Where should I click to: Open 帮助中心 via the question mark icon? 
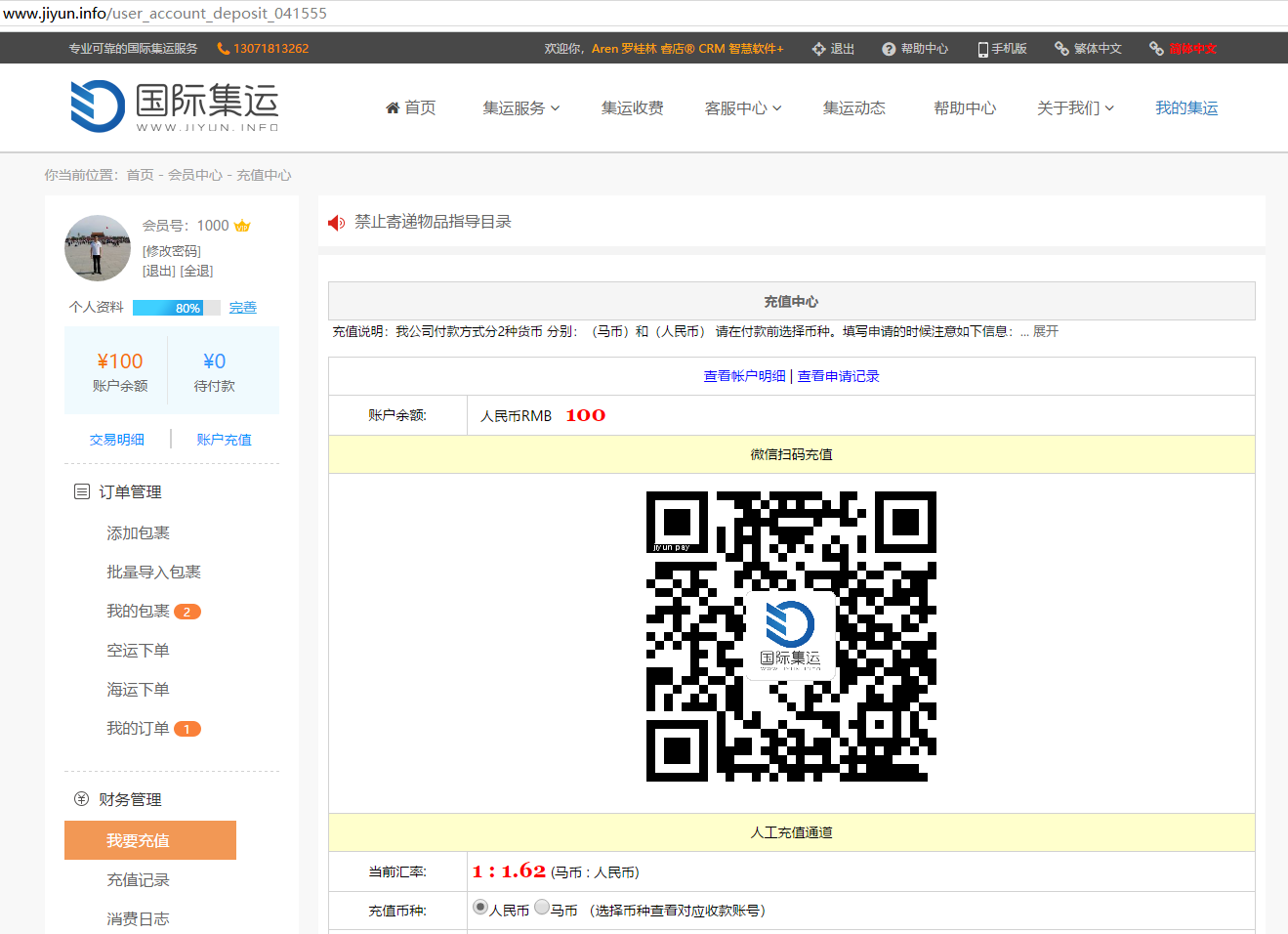pyautogui.click(x=888, y=47)
